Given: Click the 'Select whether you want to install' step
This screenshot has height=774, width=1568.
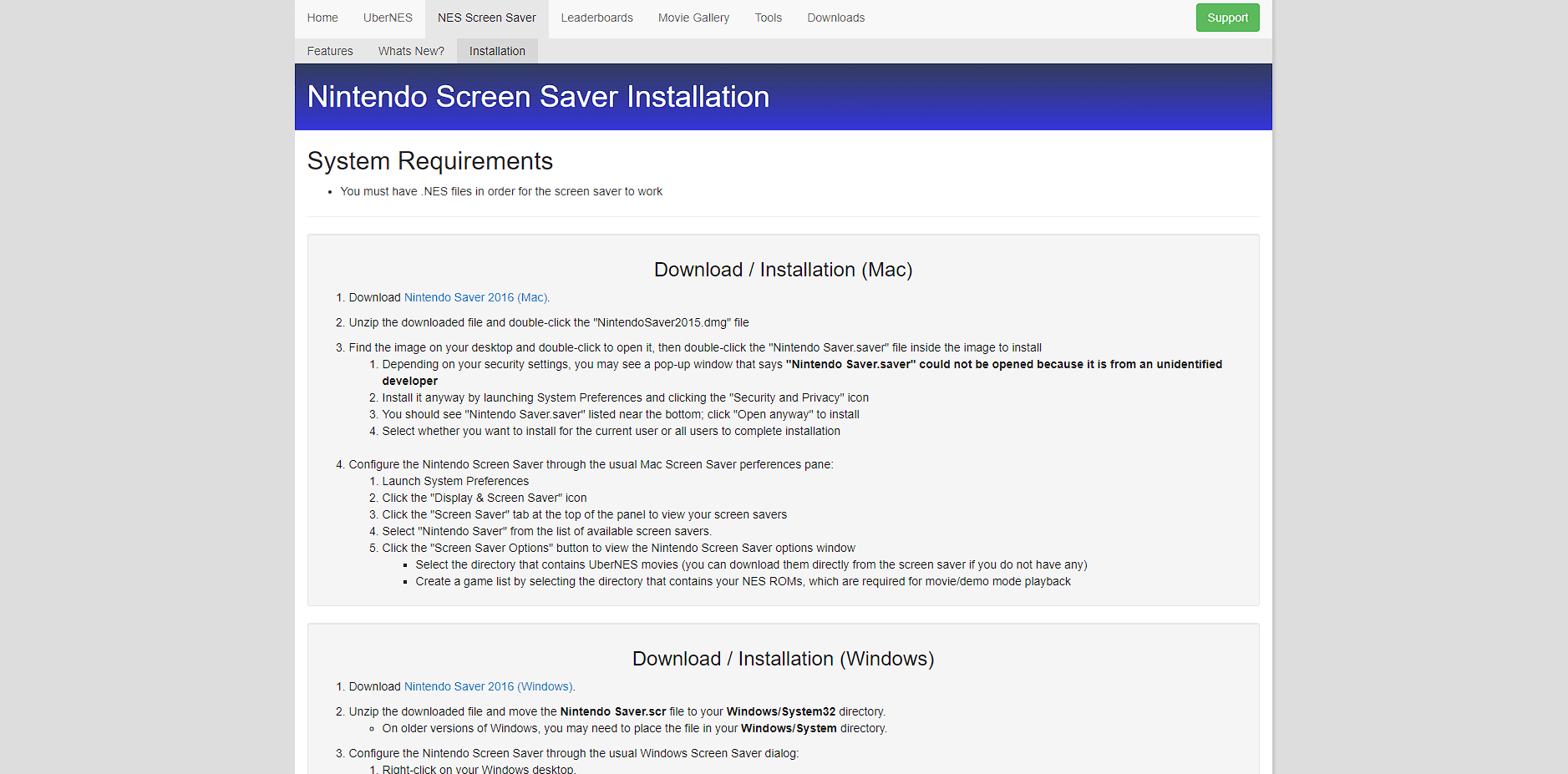Looking at the screenshot, I should pos(611,431).
